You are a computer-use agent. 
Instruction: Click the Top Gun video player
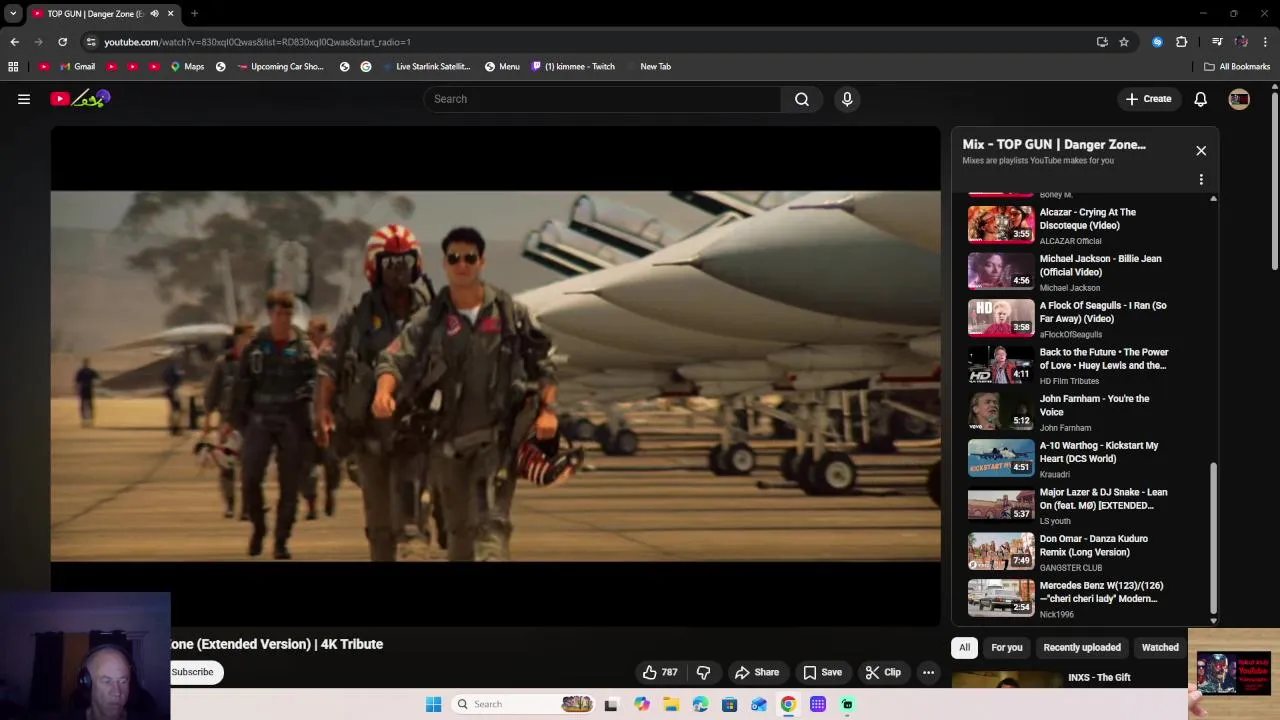tap(496, 376)
